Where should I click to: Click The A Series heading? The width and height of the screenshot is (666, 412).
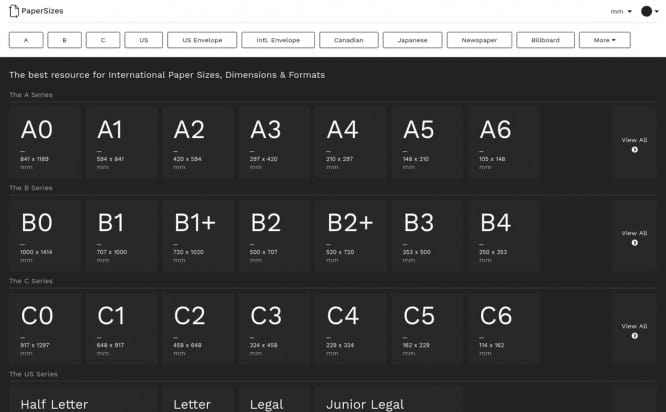(x=31, y=95)
